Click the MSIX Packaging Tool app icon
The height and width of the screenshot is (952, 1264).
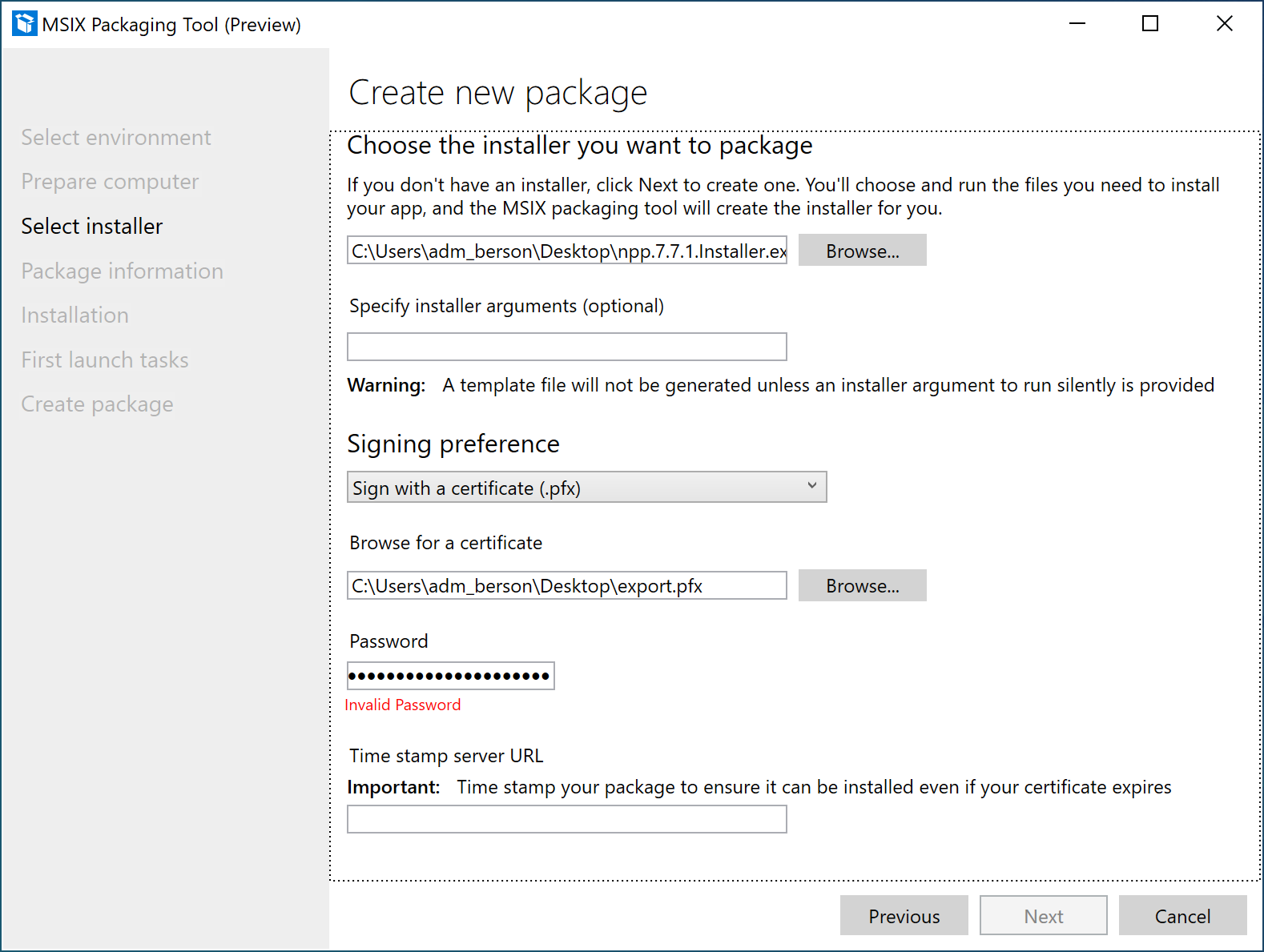[x=23, y=23]
